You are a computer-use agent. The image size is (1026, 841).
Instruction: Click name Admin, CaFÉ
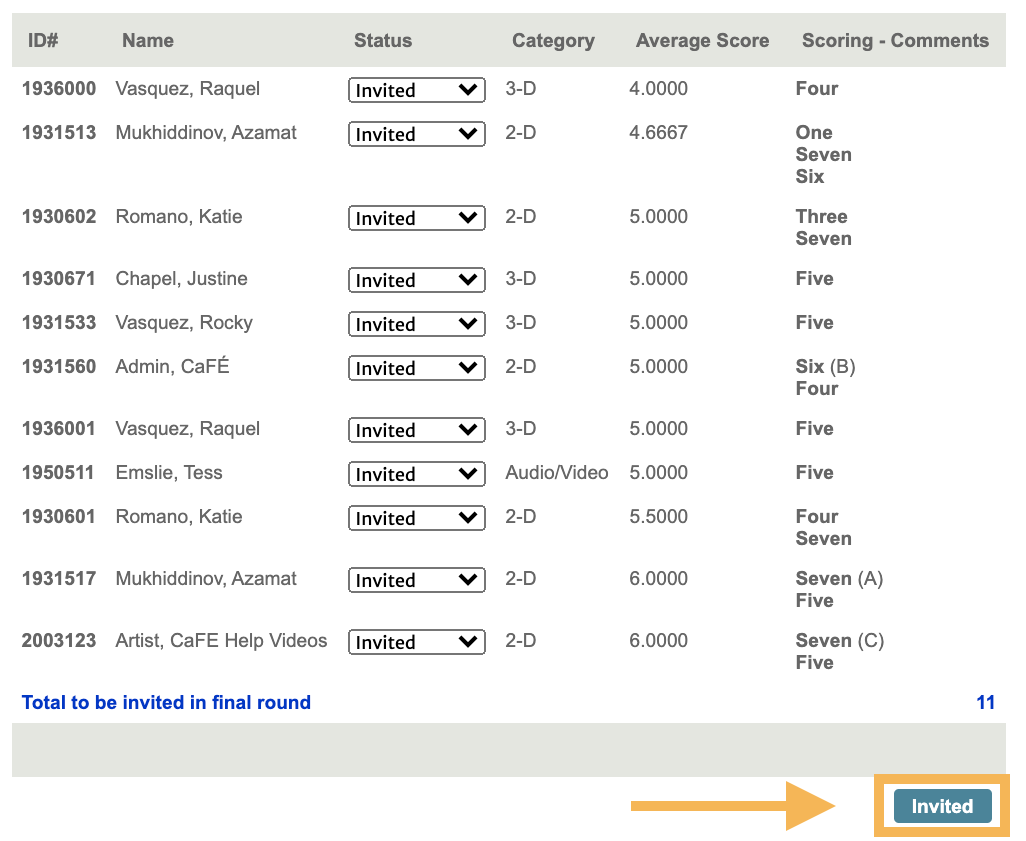pos(172,366)
